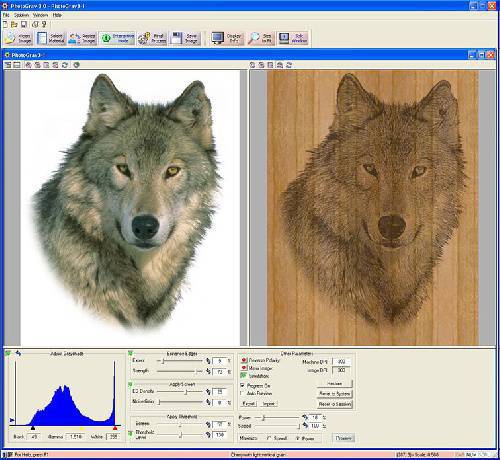Click the Resize button in Other Parameters

(x=334, y=384)
